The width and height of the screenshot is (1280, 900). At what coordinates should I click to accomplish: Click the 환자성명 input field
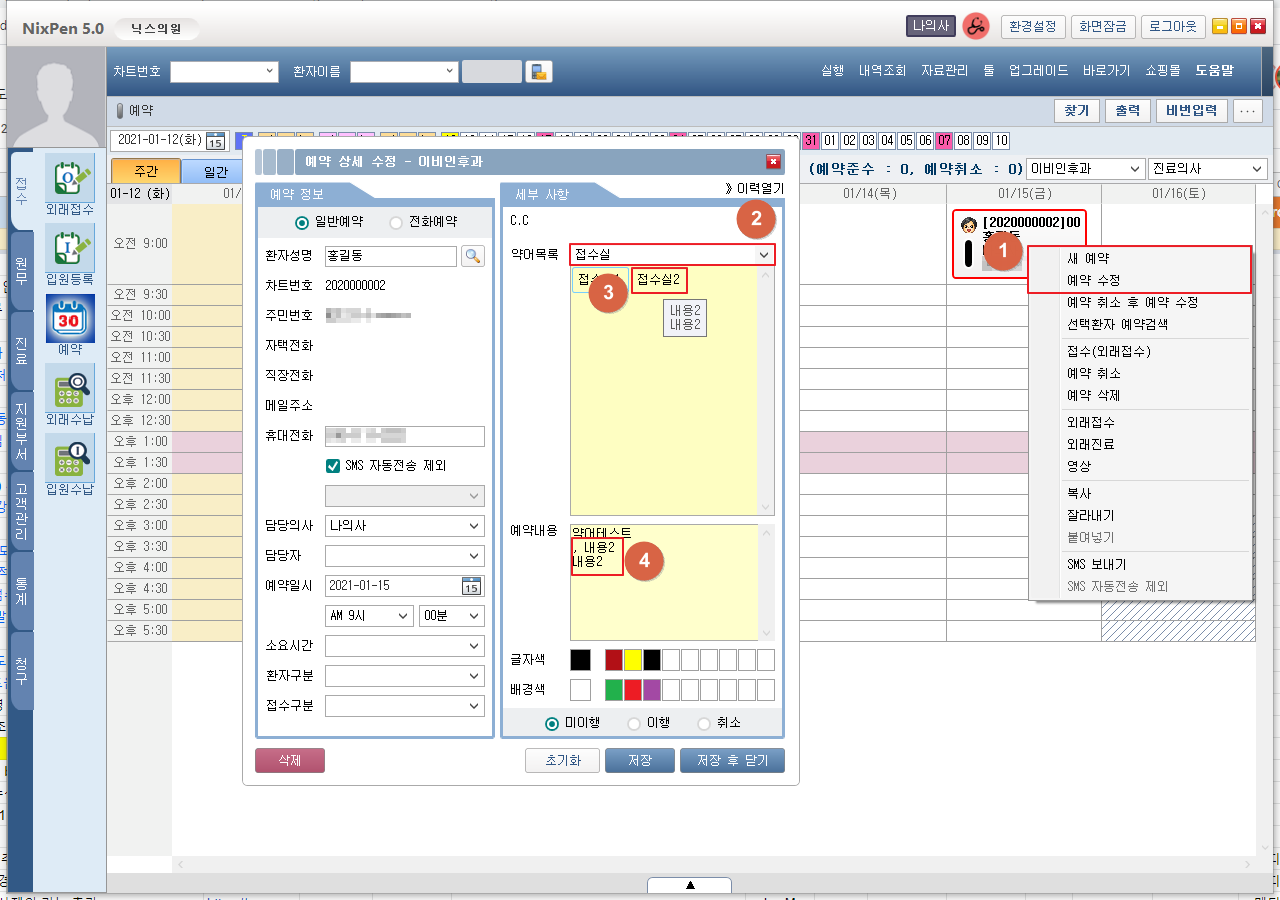click(x=390, y=256)
